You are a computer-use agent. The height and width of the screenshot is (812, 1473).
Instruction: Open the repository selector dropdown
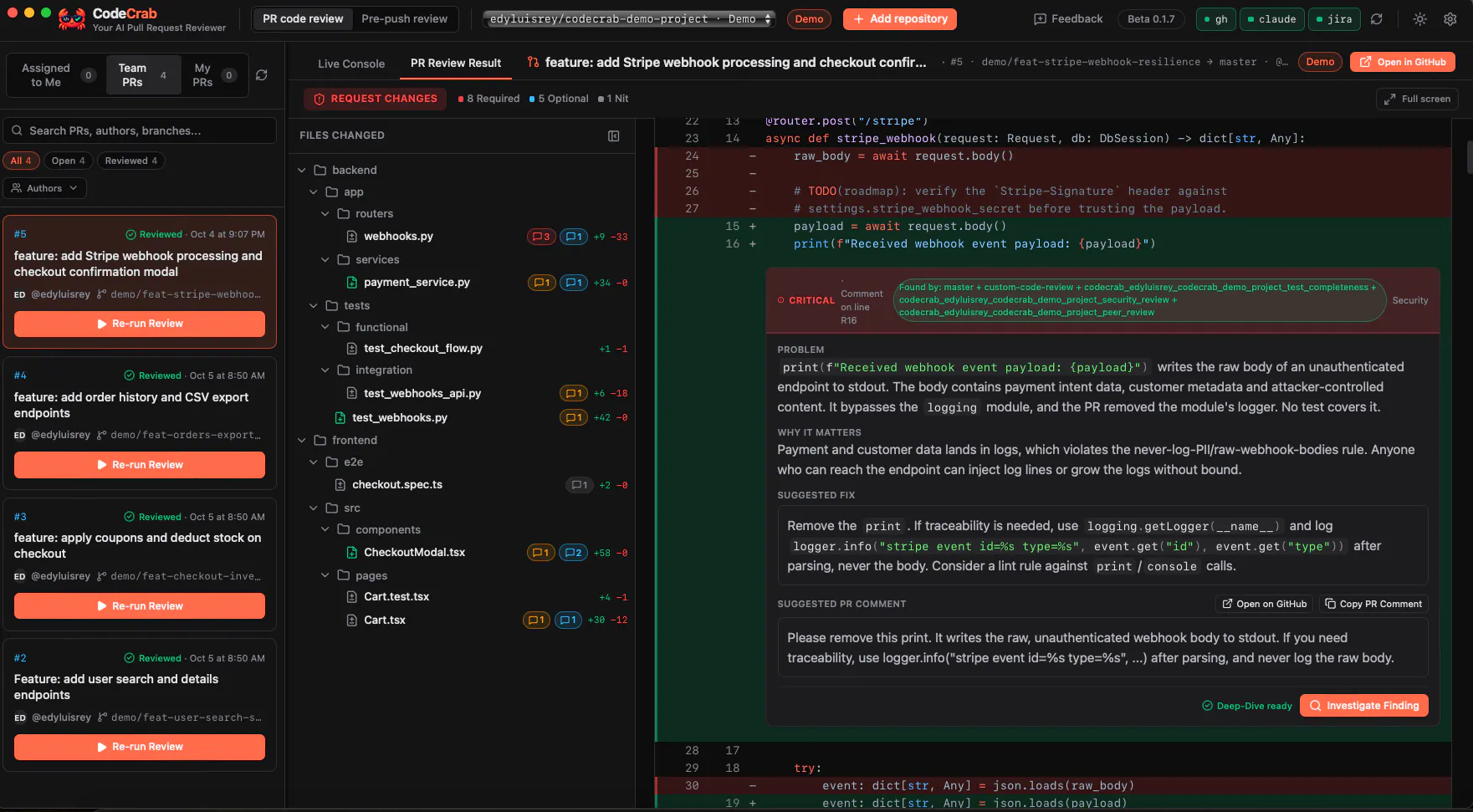coord(629,19)
